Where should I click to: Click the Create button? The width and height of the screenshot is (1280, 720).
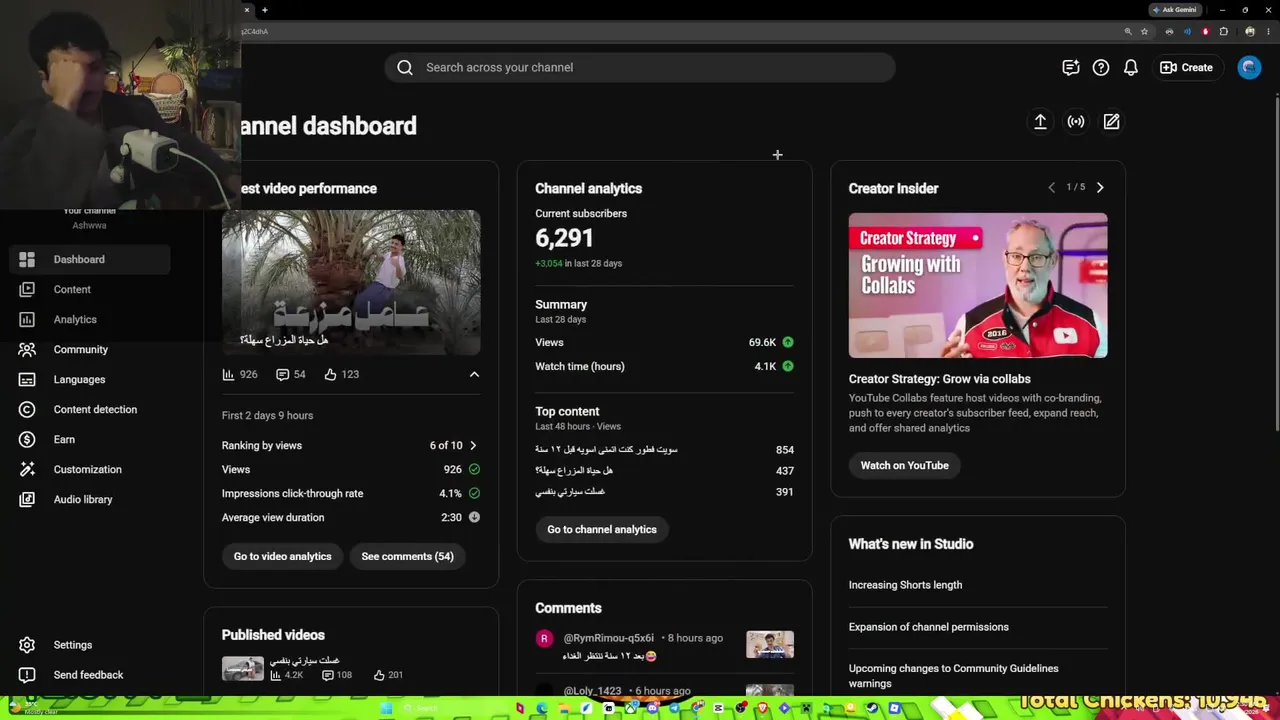click(1187, 67)
